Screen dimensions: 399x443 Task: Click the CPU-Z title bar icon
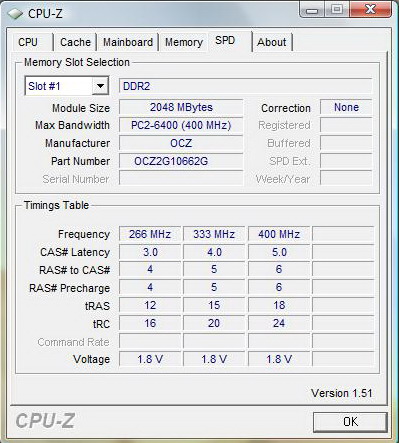click(15, 14)
